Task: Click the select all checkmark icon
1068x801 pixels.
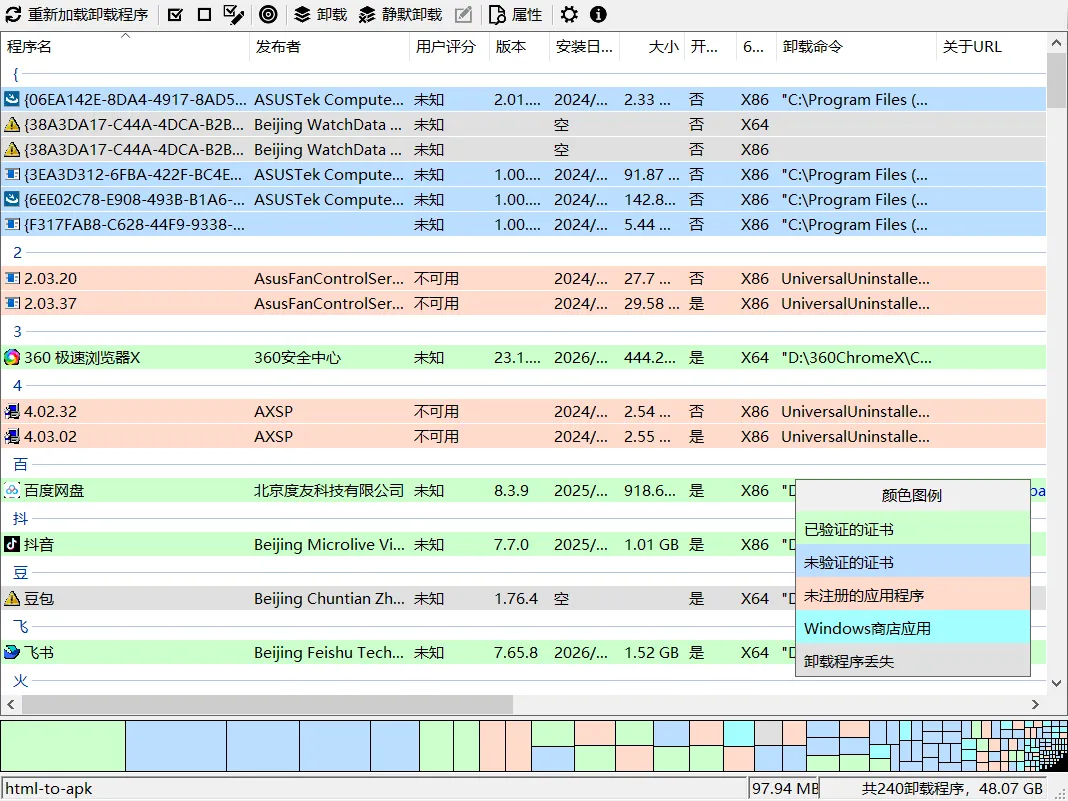Action: tap(175, 14)
